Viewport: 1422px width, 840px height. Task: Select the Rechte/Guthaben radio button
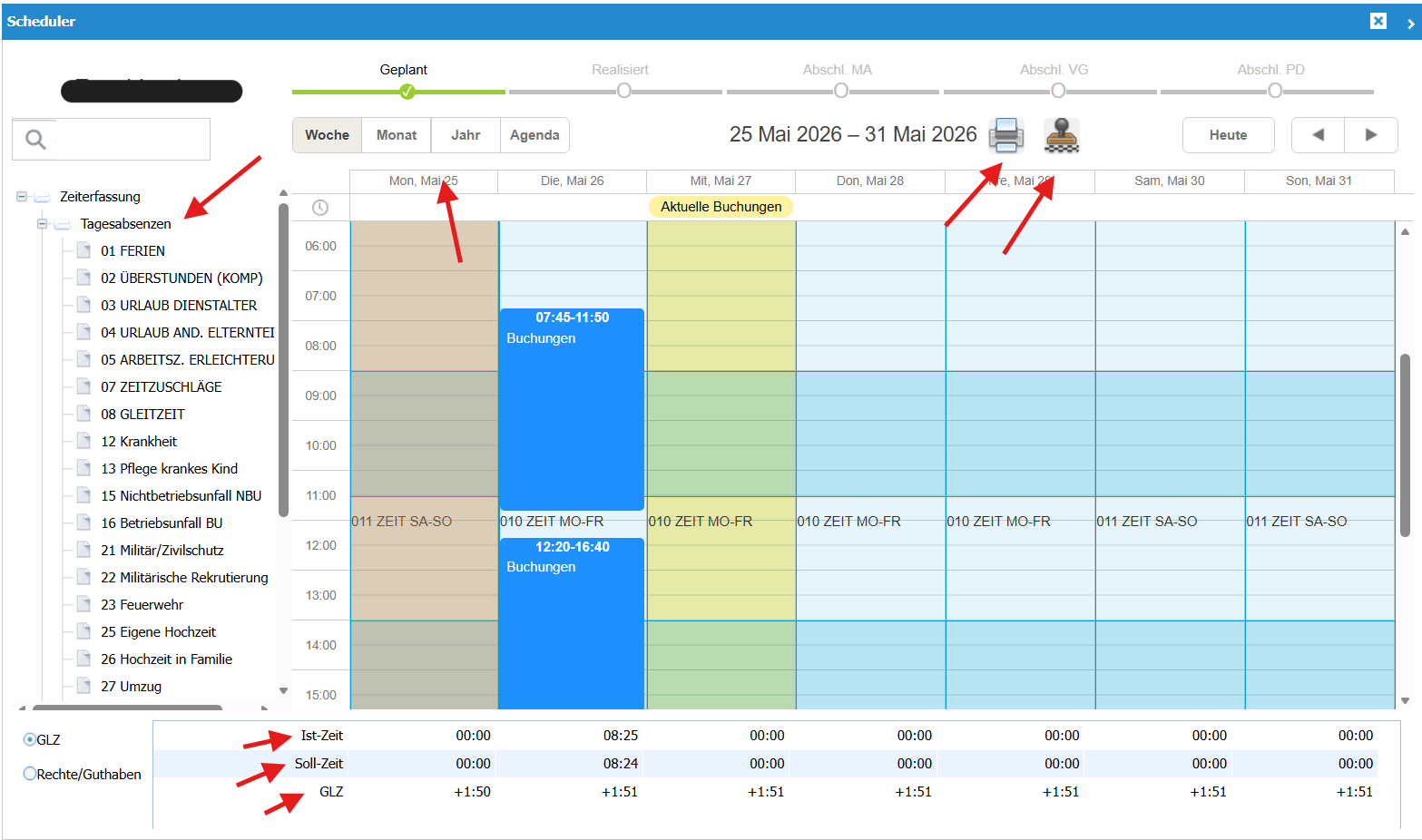pyautogui.click(x=29, y=774)
